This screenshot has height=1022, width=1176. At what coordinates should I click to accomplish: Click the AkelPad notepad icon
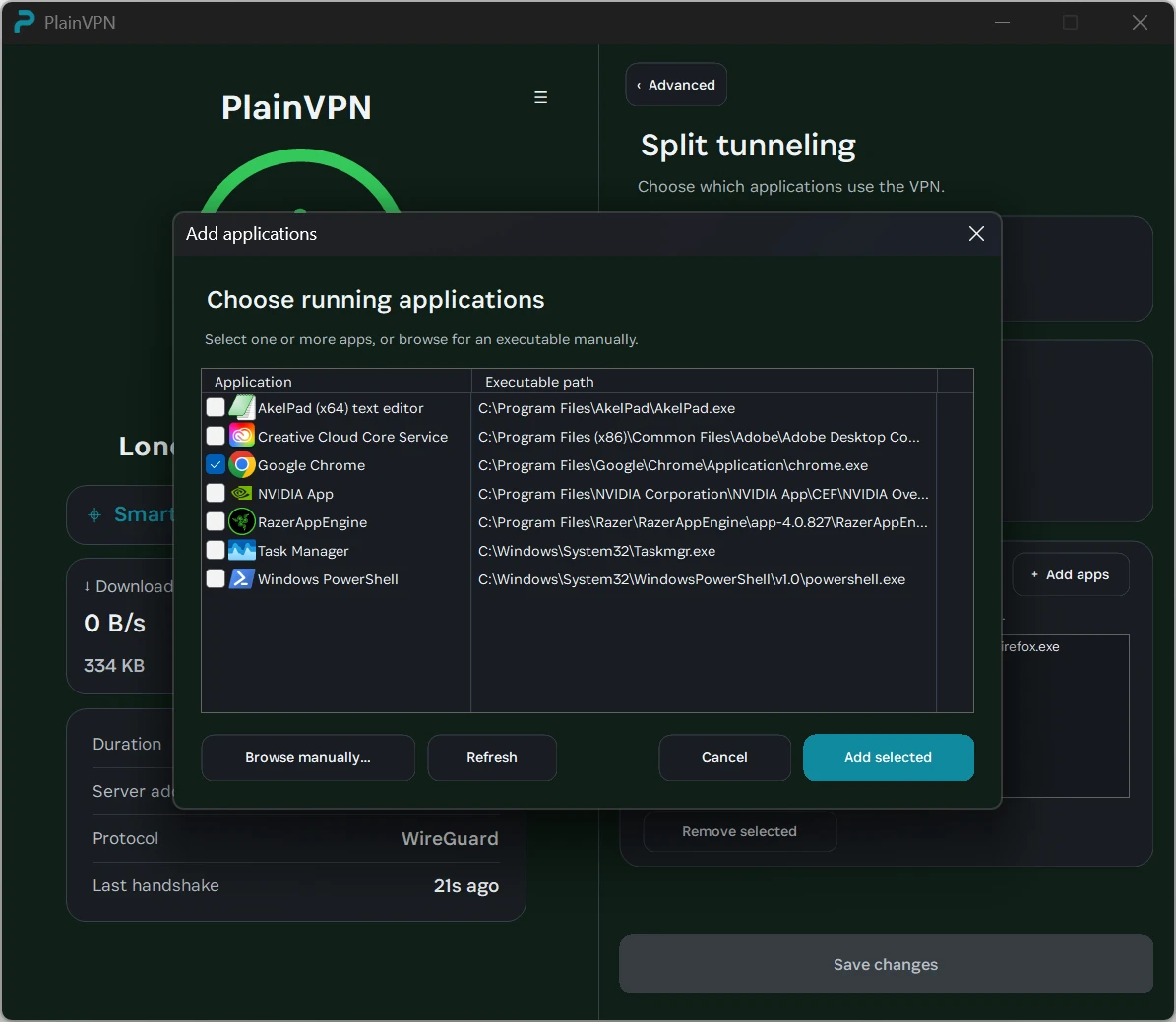pyautogui.click(x=241, y=407)
